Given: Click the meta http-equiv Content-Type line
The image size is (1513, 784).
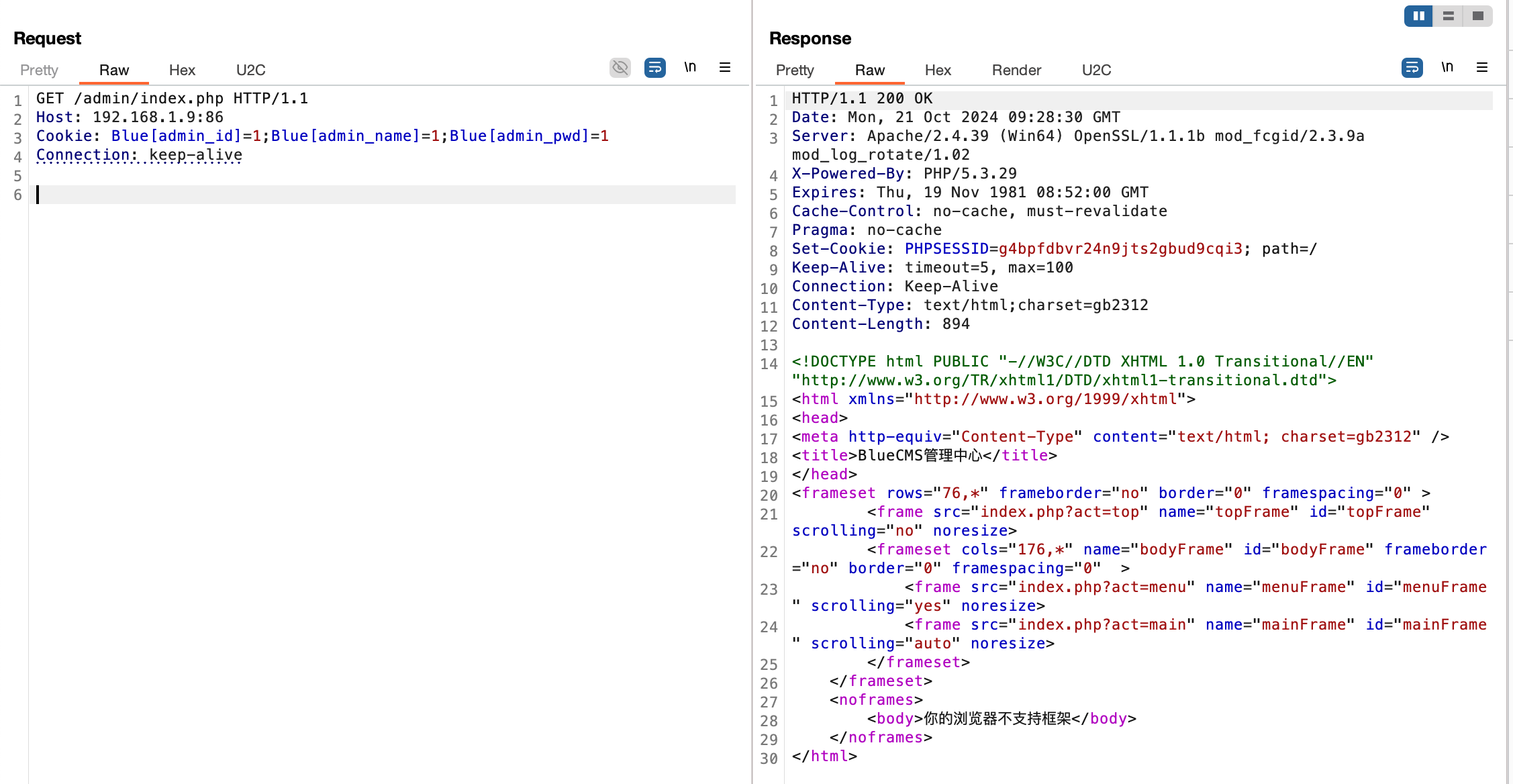Looking at the screenshot, I should (x=1120, y=436).
